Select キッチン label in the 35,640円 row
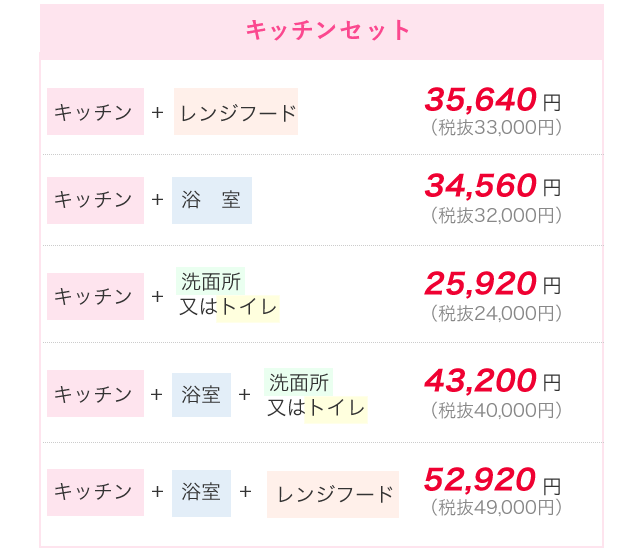The height and width of the screenshot is (548, 640). click(x=95, y=112)
